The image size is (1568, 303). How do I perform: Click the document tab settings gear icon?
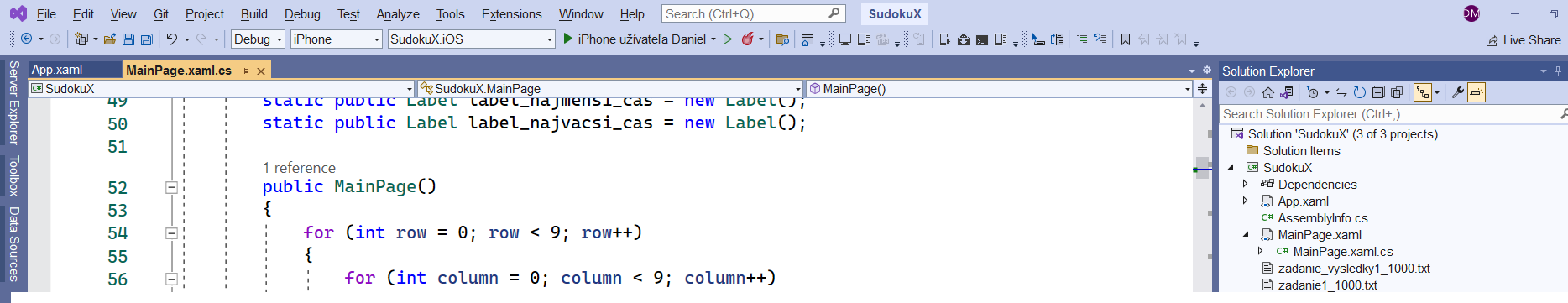tap(1207, 71)
